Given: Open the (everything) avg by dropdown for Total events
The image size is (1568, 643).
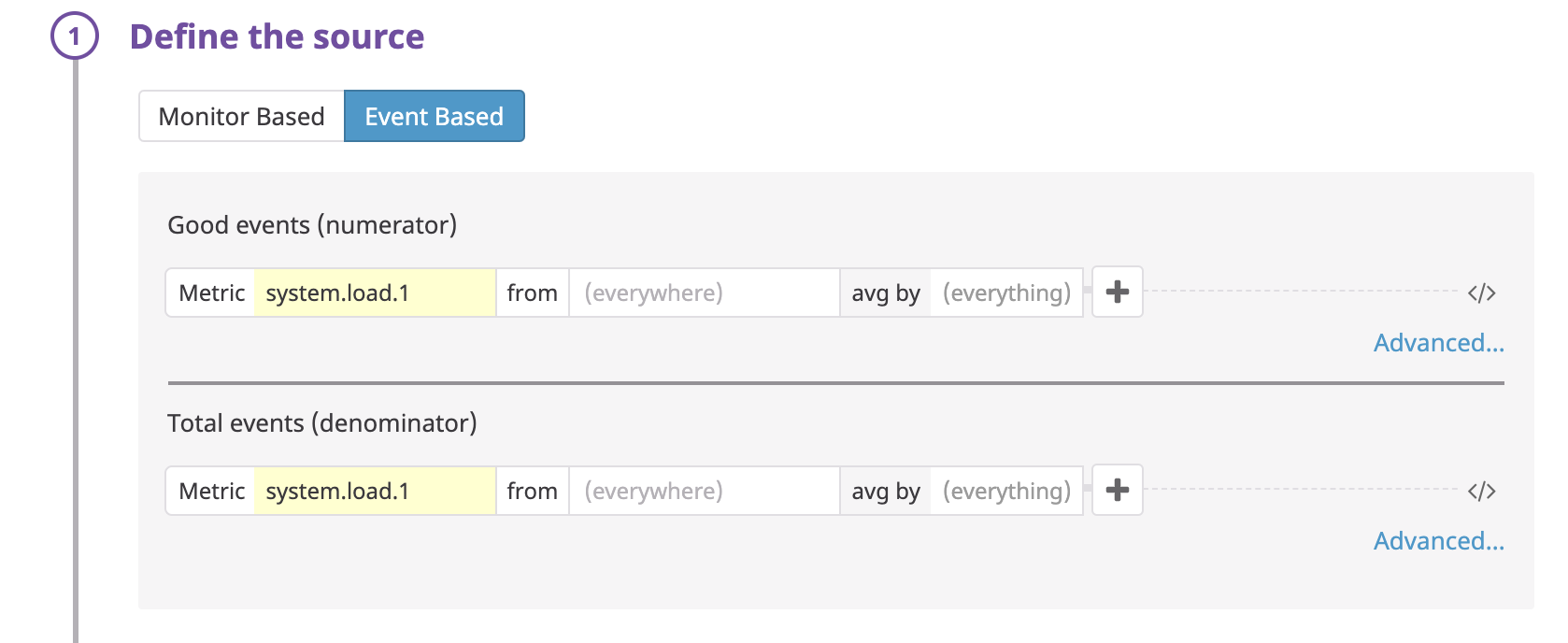Looking at the screenshot, I should [1005, 490].
